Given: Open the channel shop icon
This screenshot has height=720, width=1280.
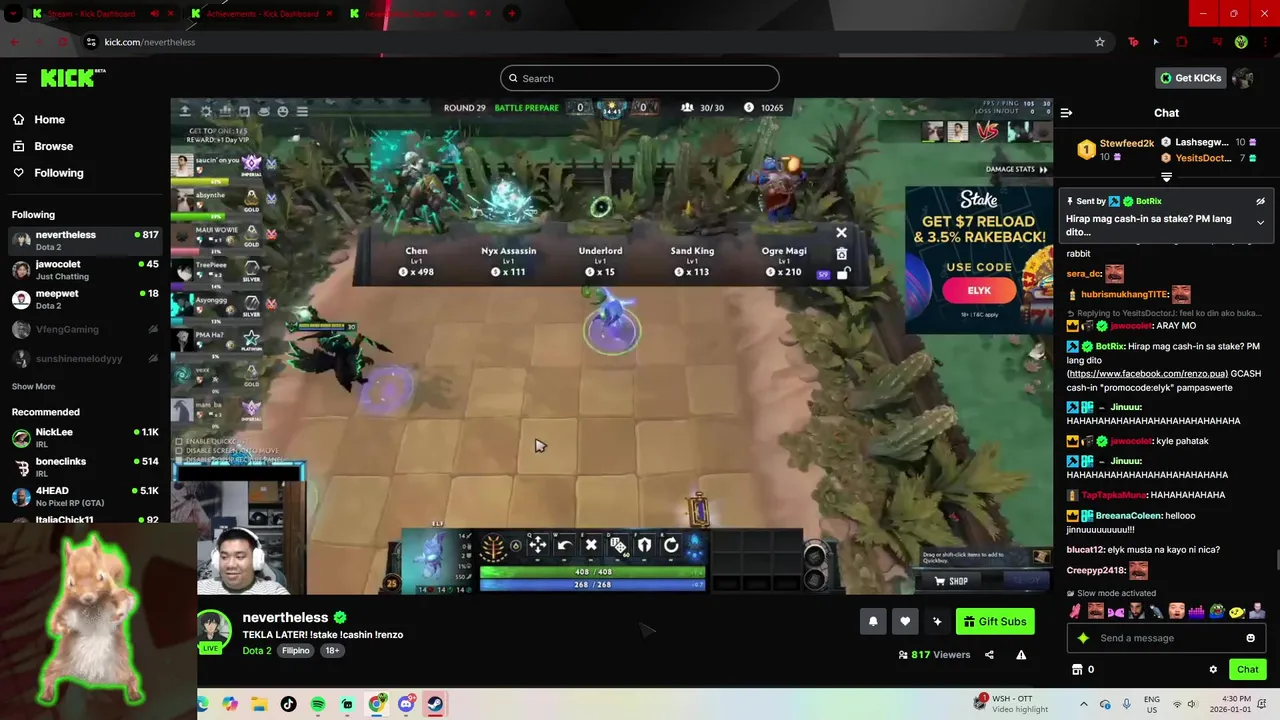Looking at the screenshot, I should pyautogui.click(x=1077, y=669).
